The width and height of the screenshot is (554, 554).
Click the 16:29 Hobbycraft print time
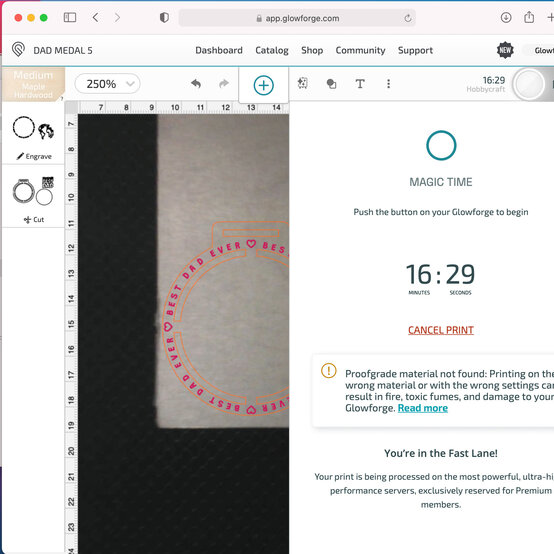[486, 84]
